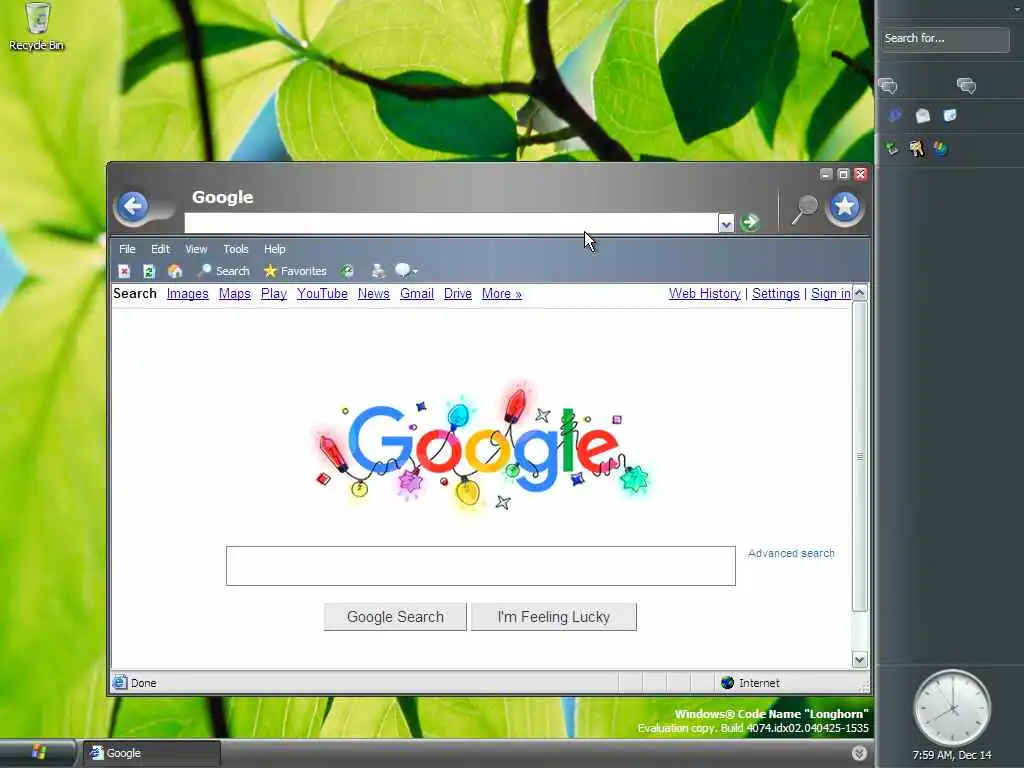1024x768 pixels.
Task: Click the Print icon in toolbar
Action: [x=378, y=271]
